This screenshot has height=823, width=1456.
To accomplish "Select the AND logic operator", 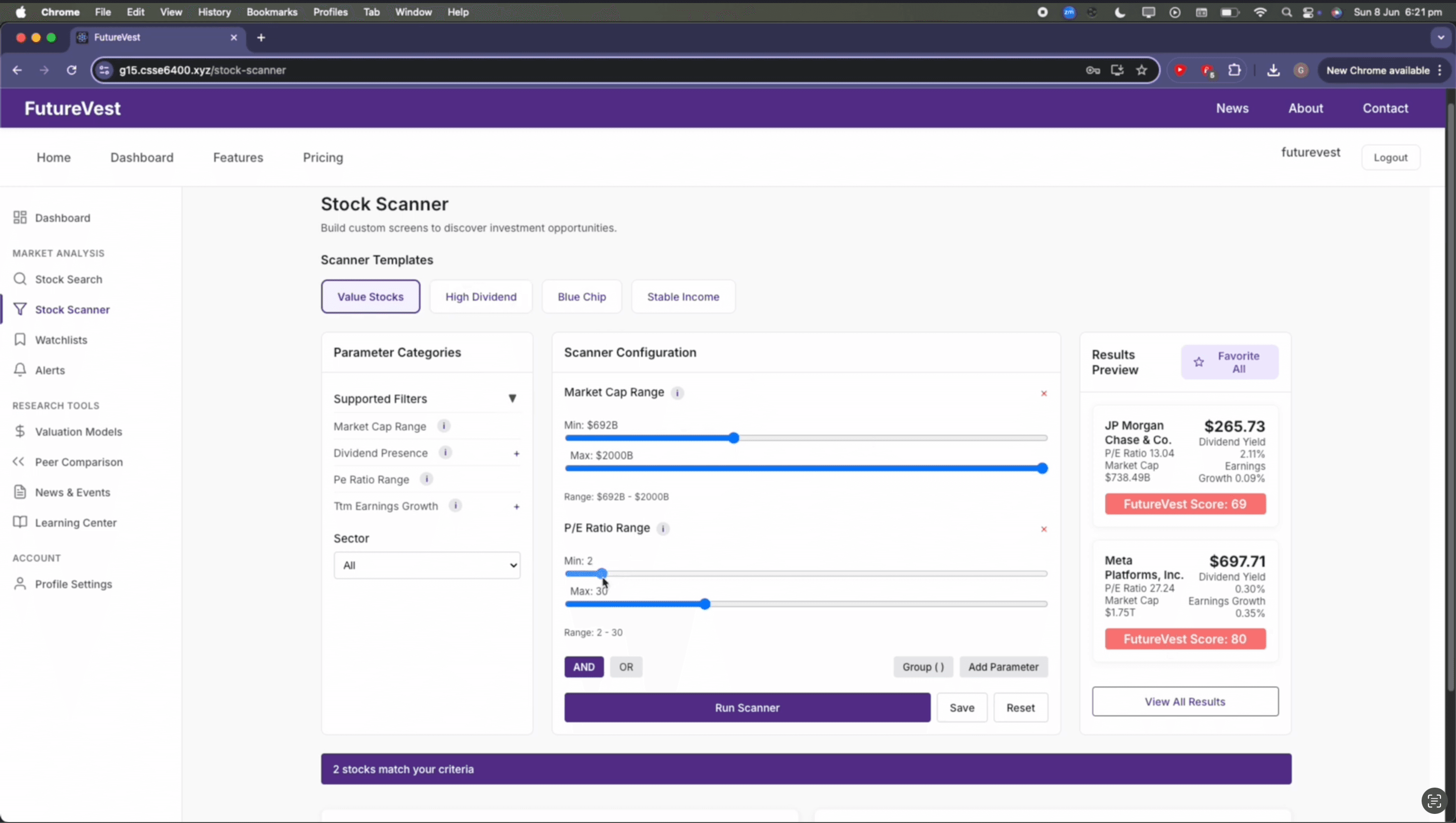I will 584,667.
